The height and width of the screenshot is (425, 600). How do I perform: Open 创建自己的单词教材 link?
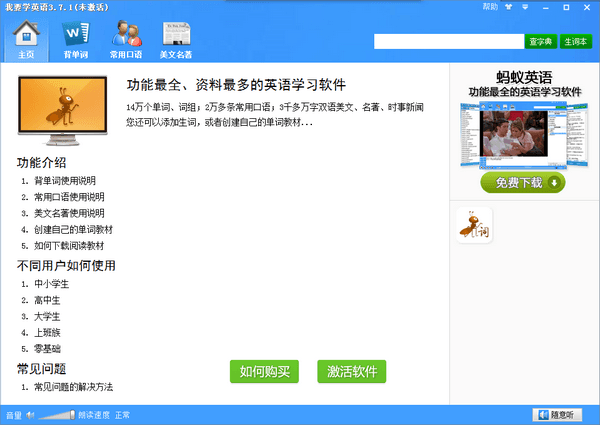tap(73, 230)
